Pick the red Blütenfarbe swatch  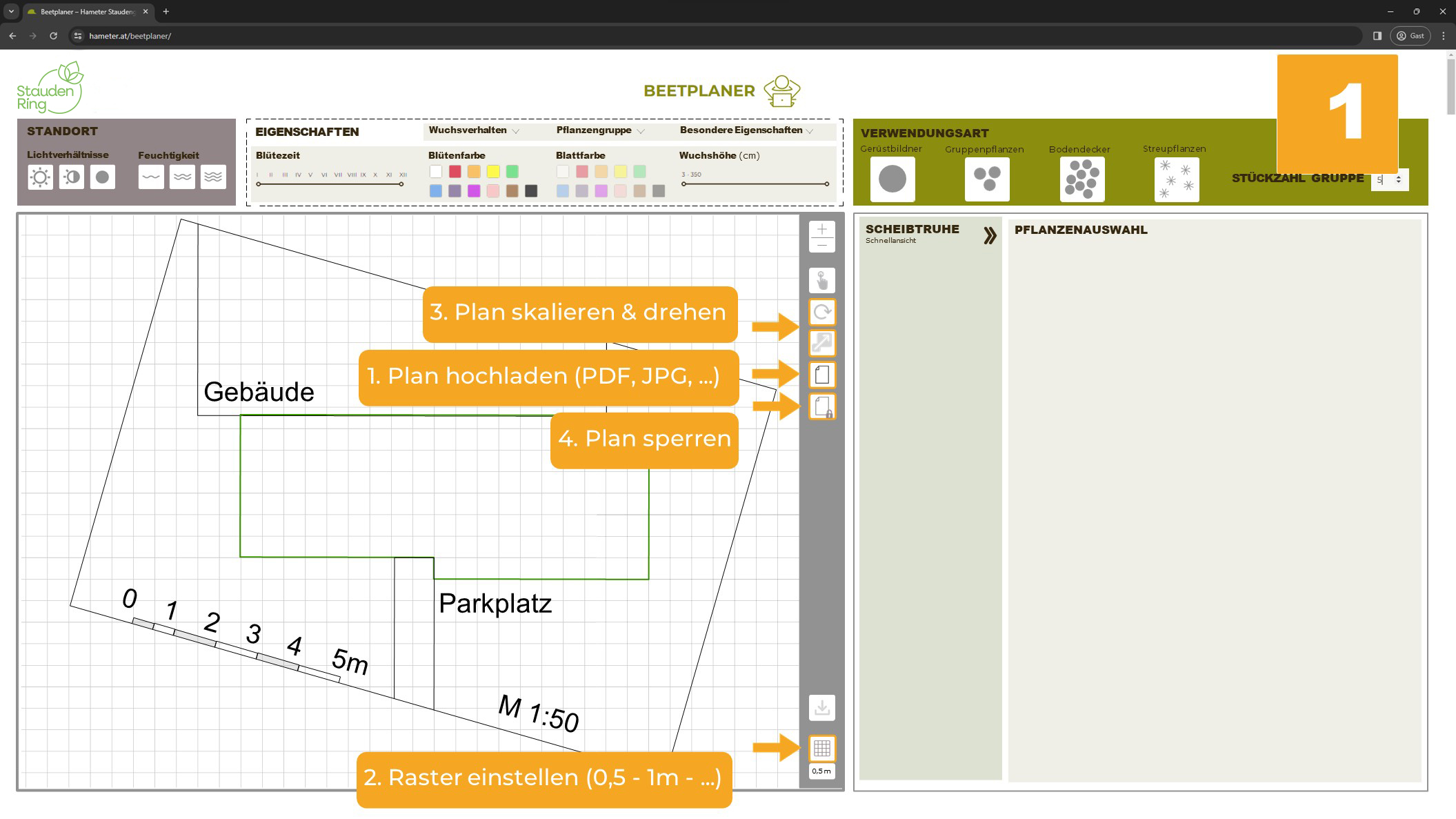[455, 171]
